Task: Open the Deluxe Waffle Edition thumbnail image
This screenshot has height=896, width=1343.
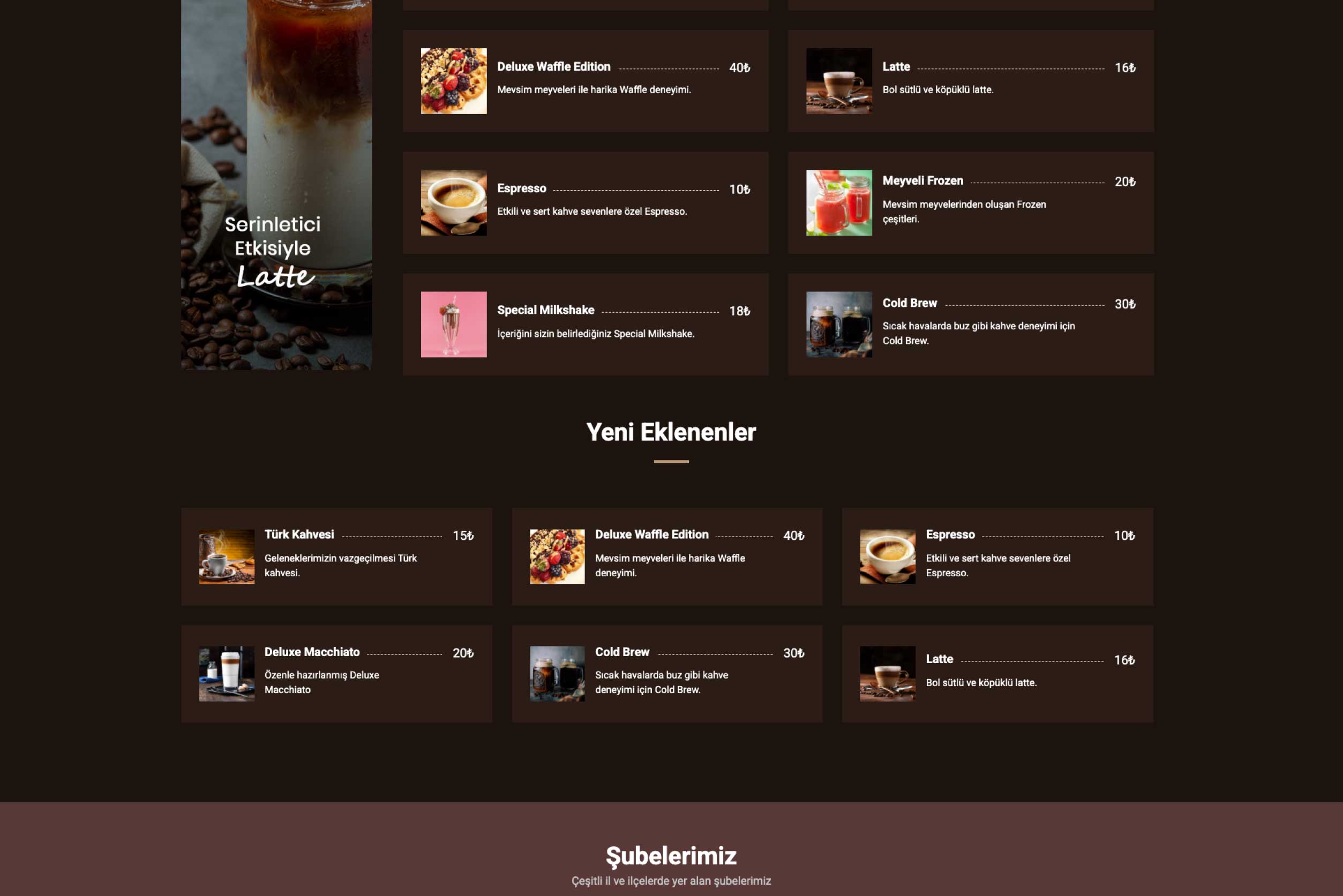Action: [453, 82]
